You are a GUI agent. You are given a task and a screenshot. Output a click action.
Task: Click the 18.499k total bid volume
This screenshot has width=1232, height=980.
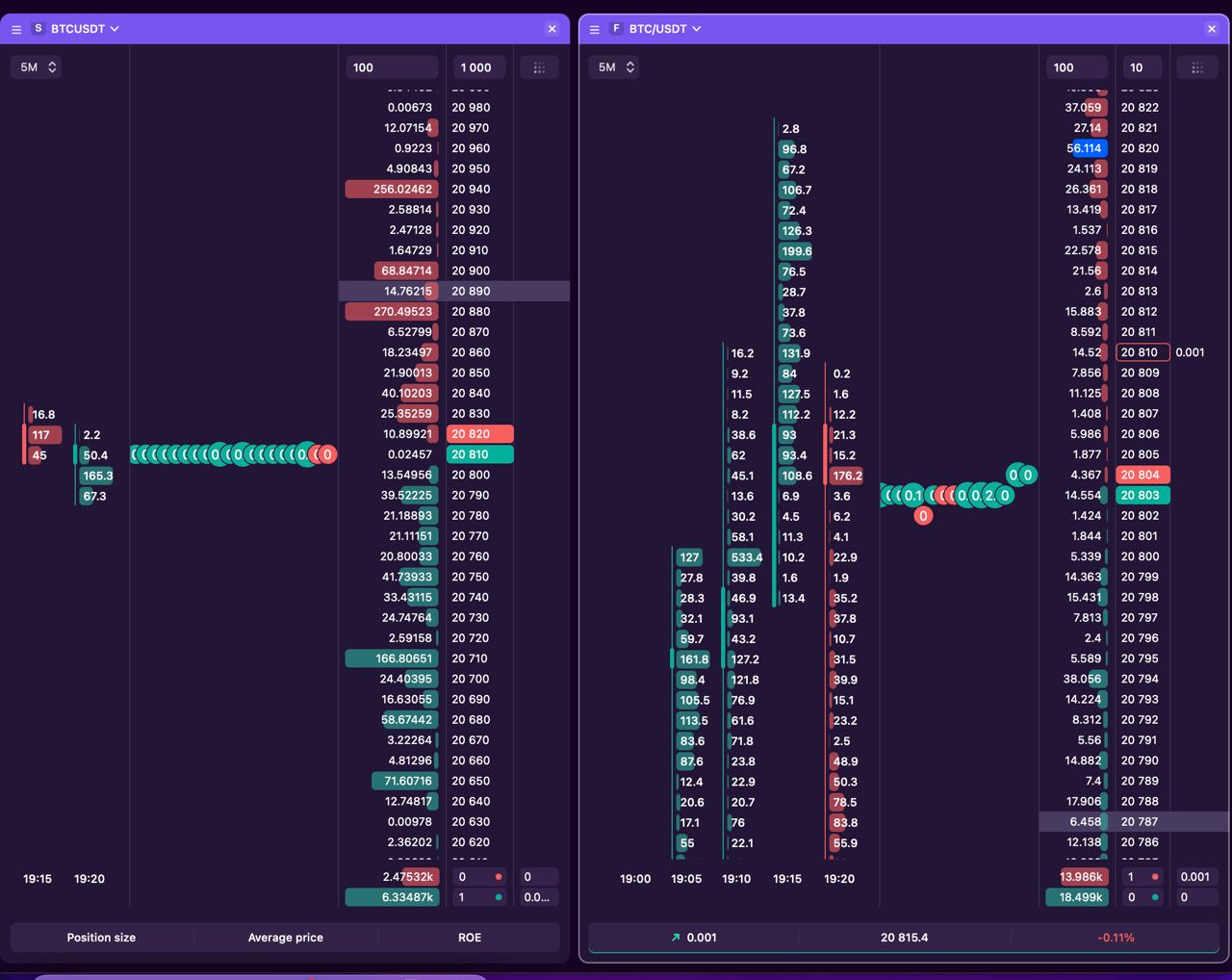pyautogui.click(x=1077, y=897)
